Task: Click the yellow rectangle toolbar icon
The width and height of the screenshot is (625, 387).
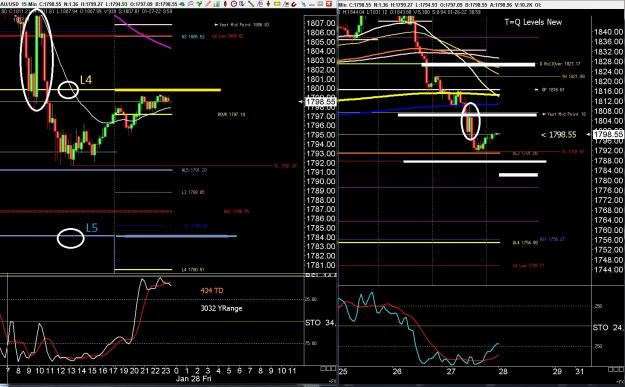Action: click(277, 4)
